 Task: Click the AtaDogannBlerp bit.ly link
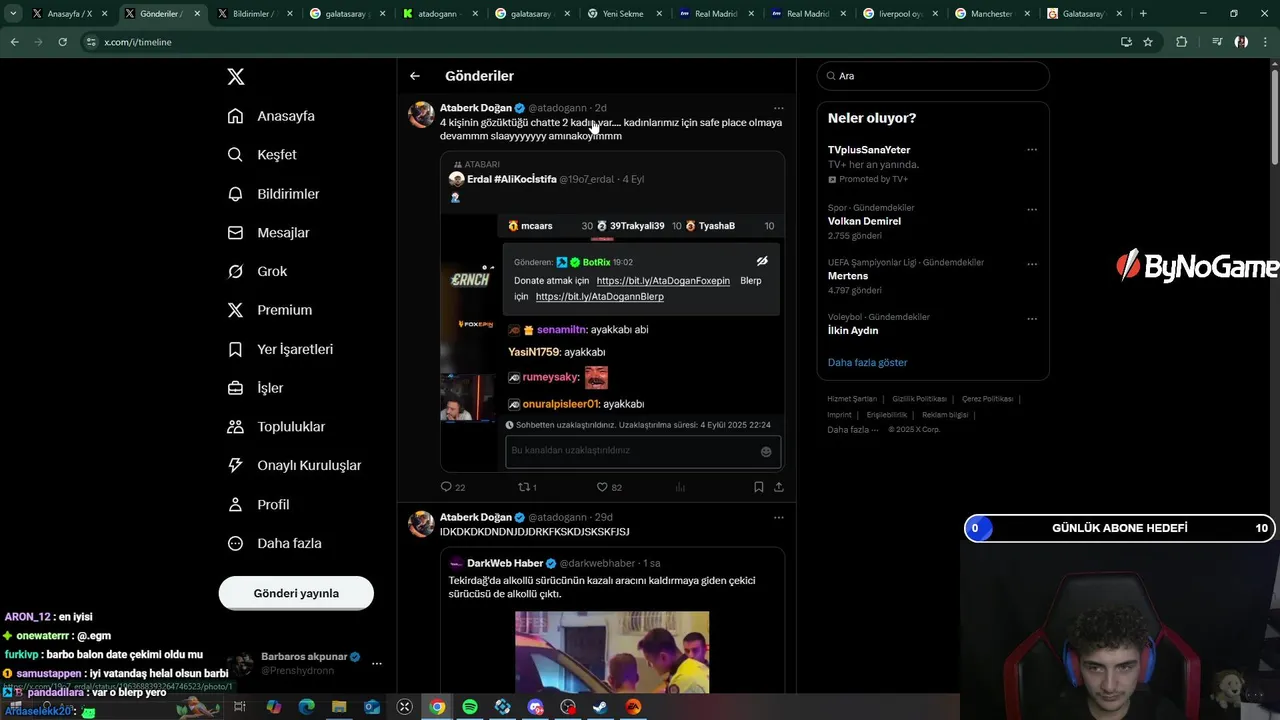pyautogui.click(x=600, y=297)
